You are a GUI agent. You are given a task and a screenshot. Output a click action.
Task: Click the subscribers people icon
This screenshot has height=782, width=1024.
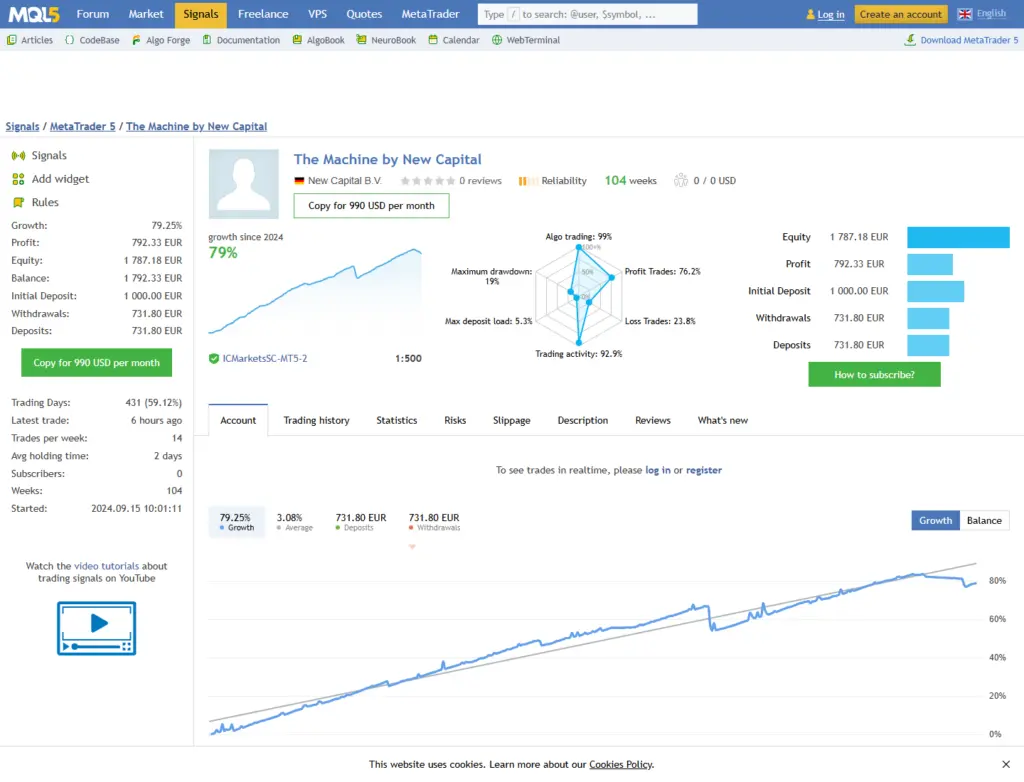(x=680, y=180)
